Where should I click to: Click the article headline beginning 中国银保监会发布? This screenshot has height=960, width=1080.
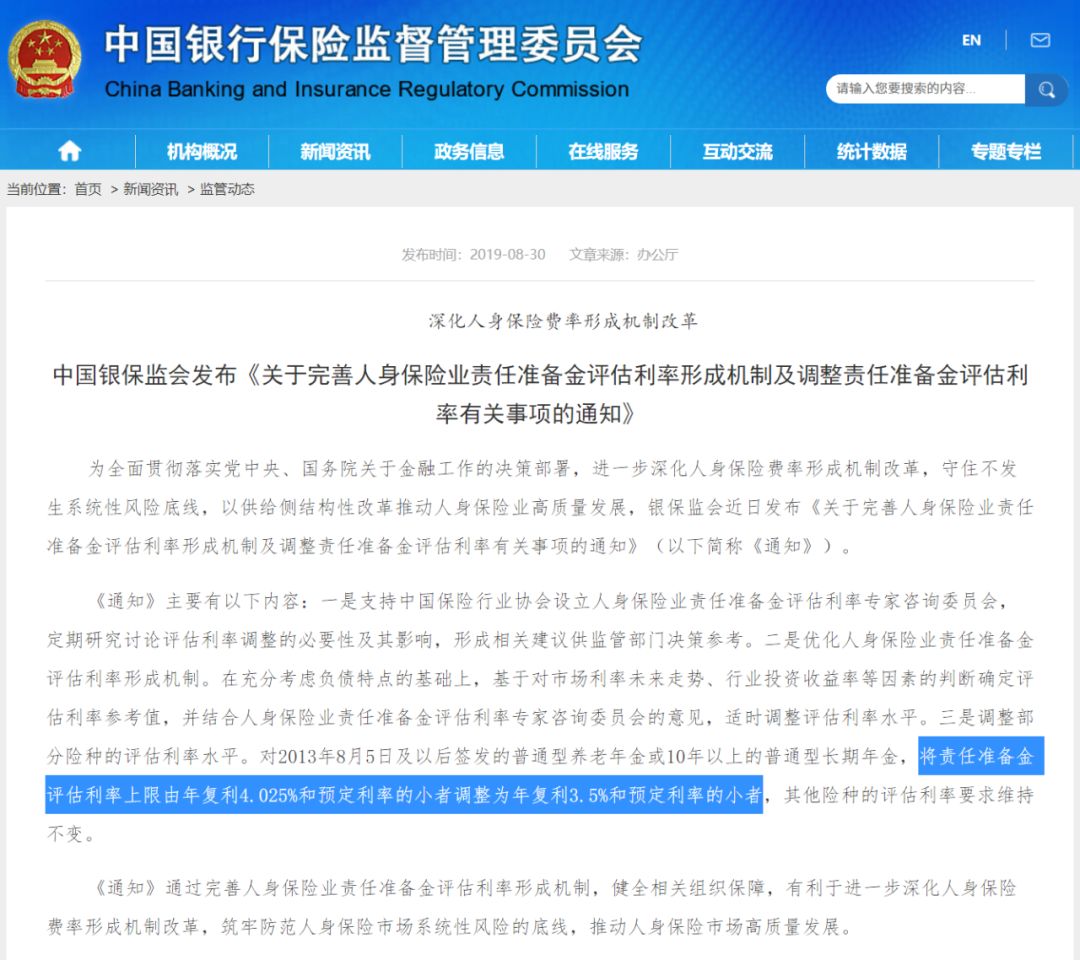click(x=540, y=394)
